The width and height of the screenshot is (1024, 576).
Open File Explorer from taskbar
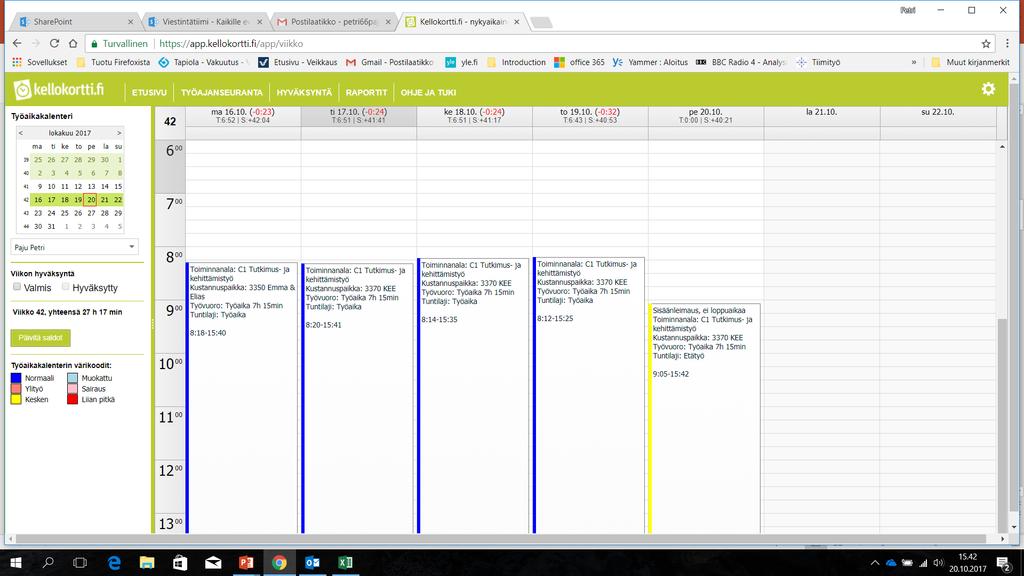coord(146,562)
